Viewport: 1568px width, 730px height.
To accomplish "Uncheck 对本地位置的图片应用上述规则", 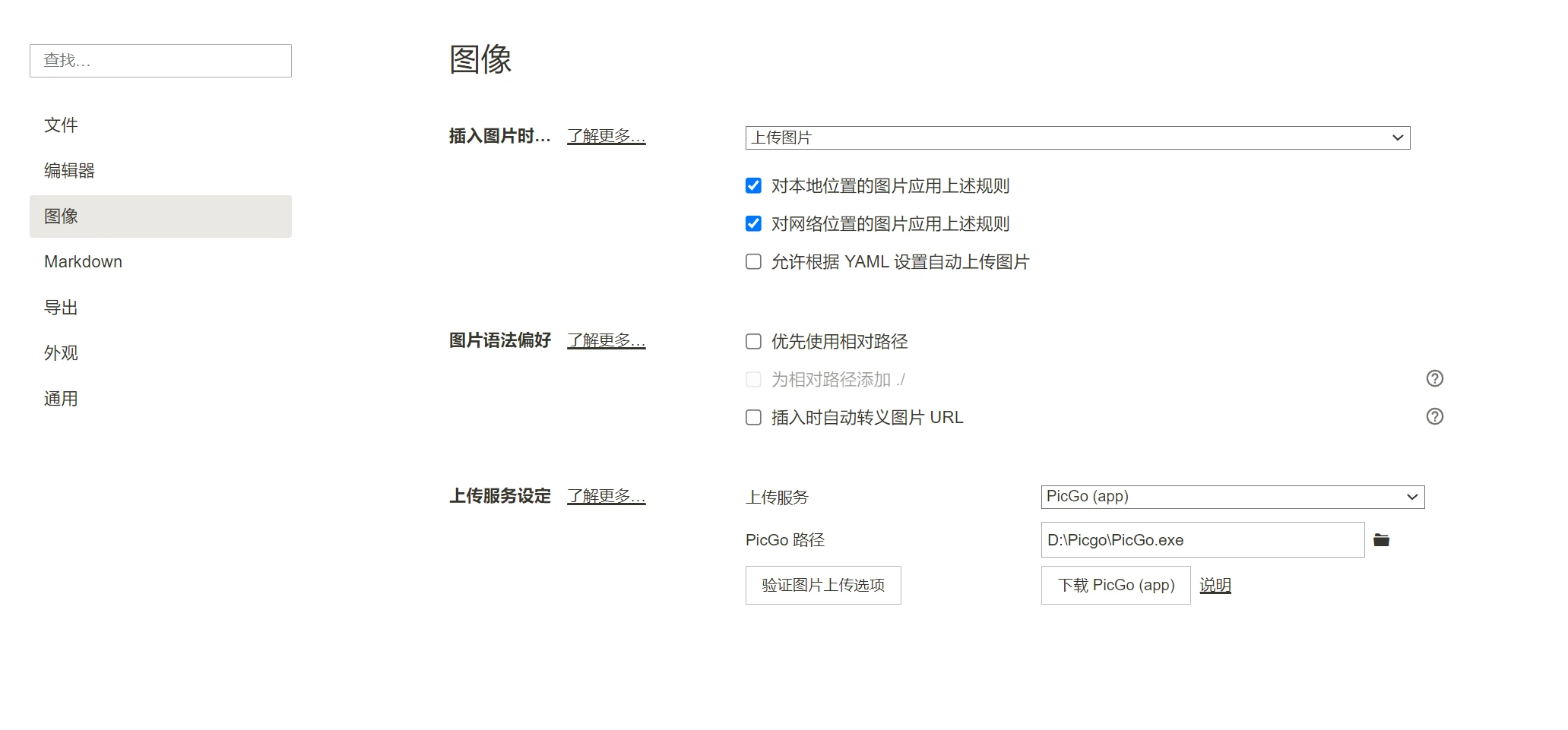I will [x=753, y=186].
